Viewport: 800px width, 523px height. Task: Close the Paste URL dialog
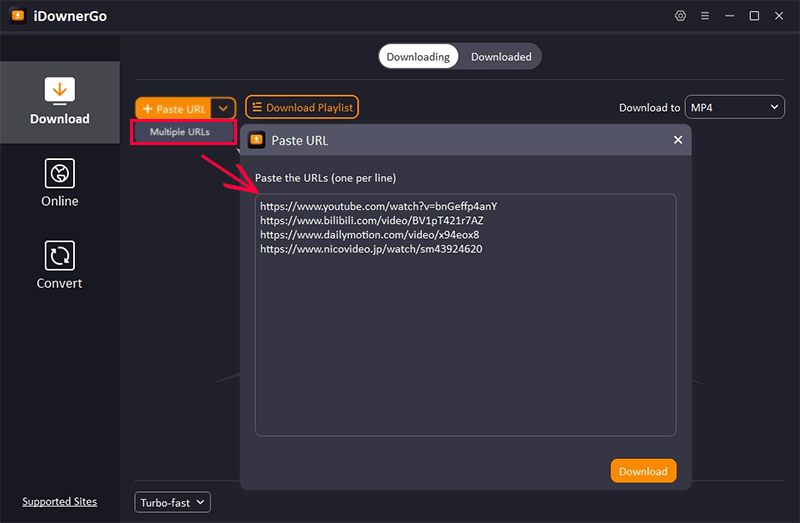pyautogui.click(x=678, y=140)
